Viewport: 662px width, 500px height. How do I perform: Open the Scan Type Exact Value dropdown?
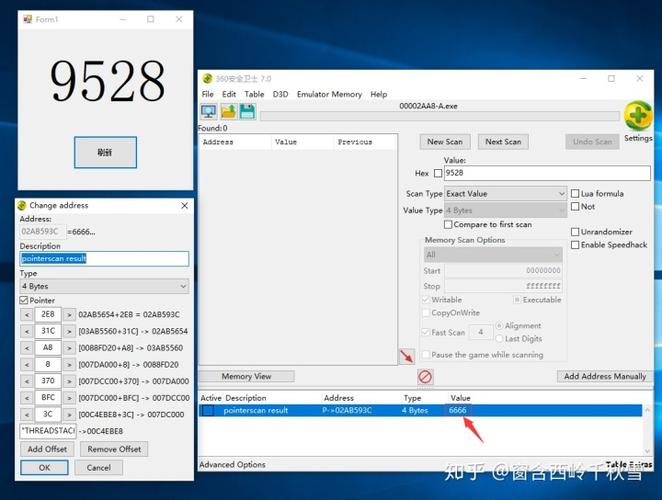pos(505,194)
